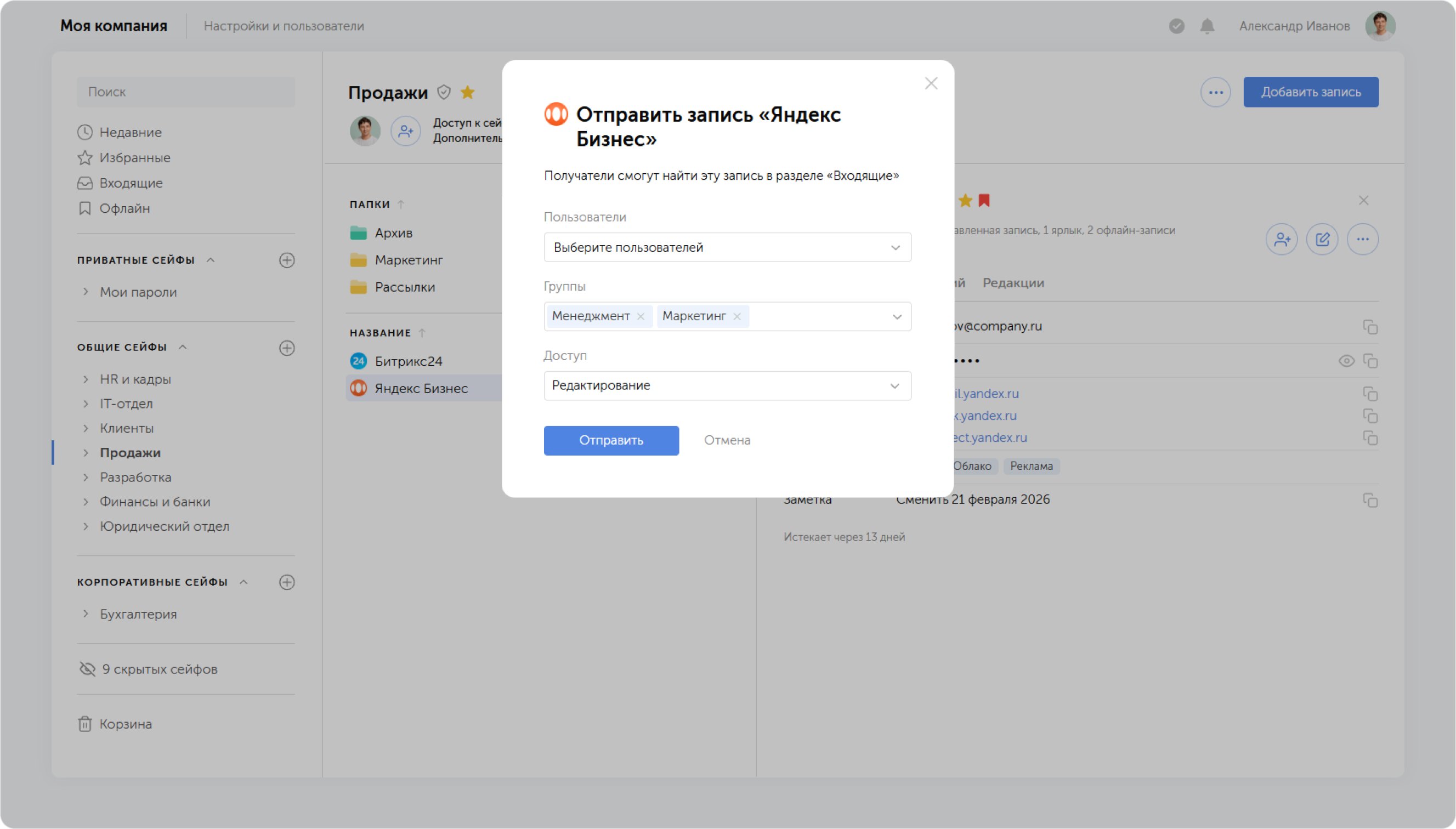Toggle the red bookmark icon on record
1456x829 pixels.
pos(984,201)
